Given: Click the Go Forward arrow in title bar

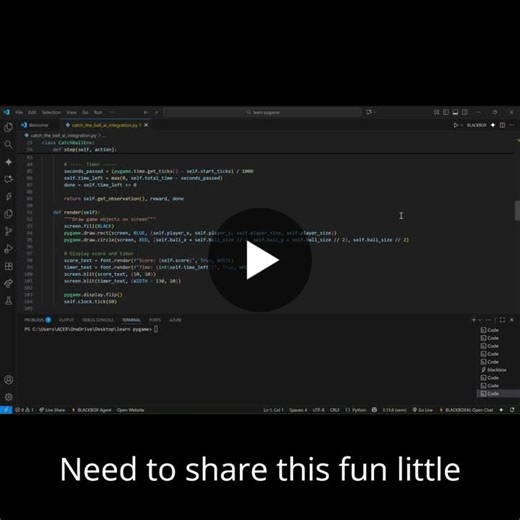Looking at the screenshot, I should (x=156, y=112).
